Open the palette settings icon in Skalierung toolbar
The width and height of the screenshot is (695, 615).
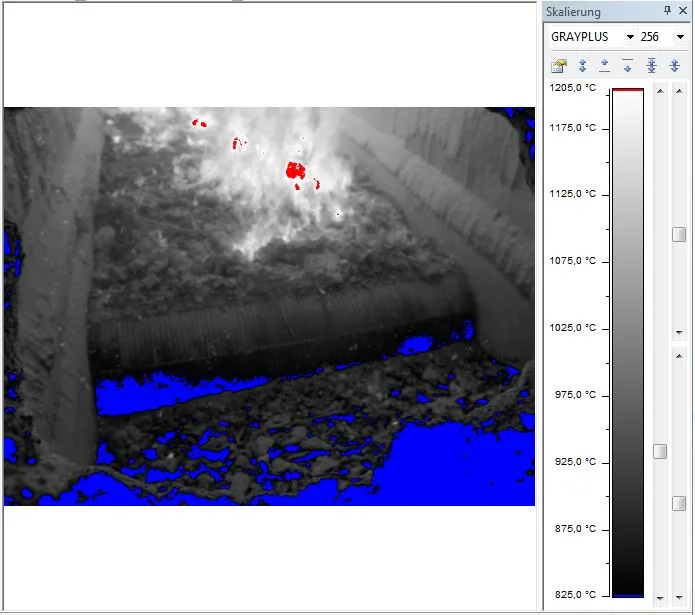[x=559, y=66]
